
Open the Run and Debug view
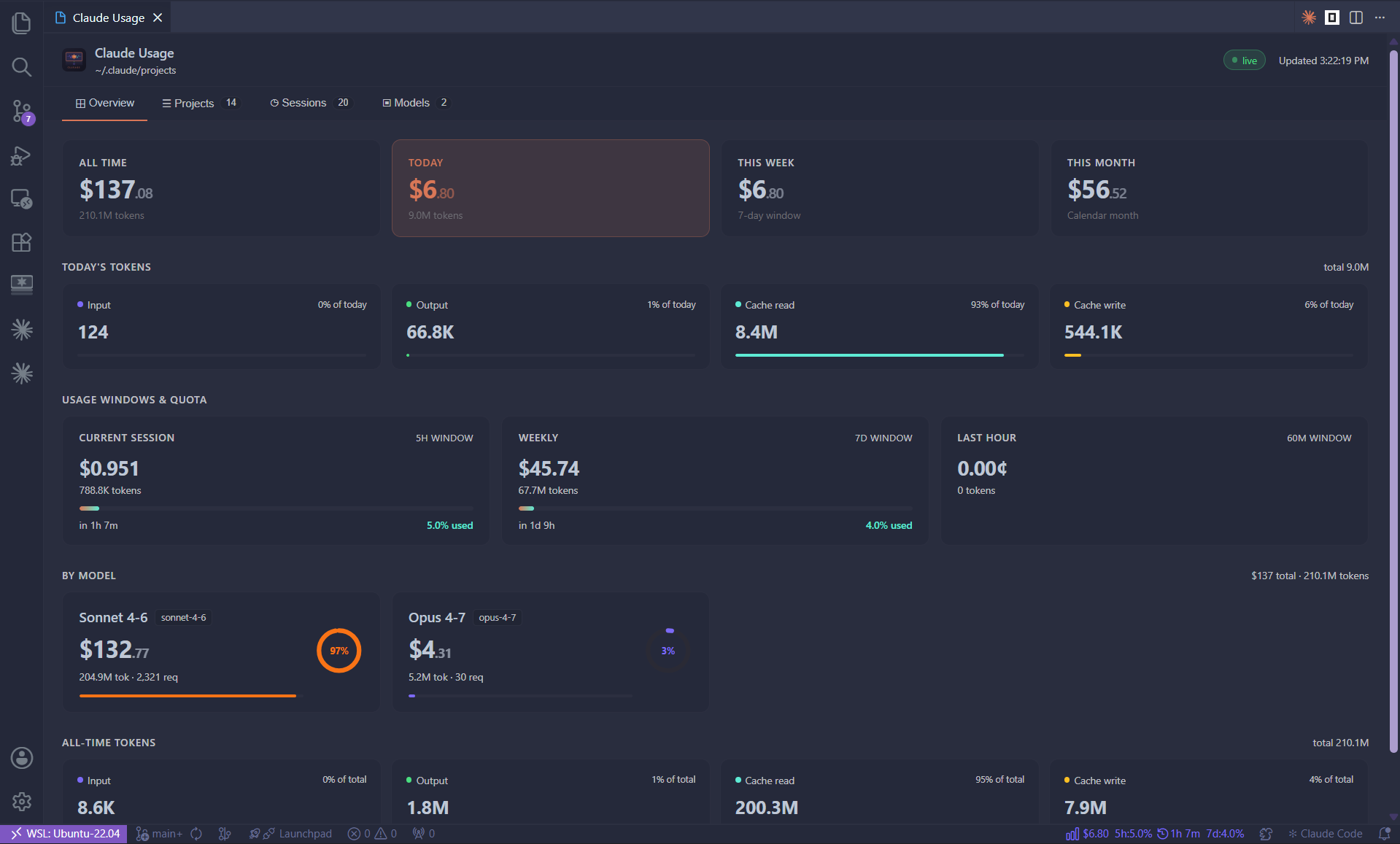[x=22, y=155]
